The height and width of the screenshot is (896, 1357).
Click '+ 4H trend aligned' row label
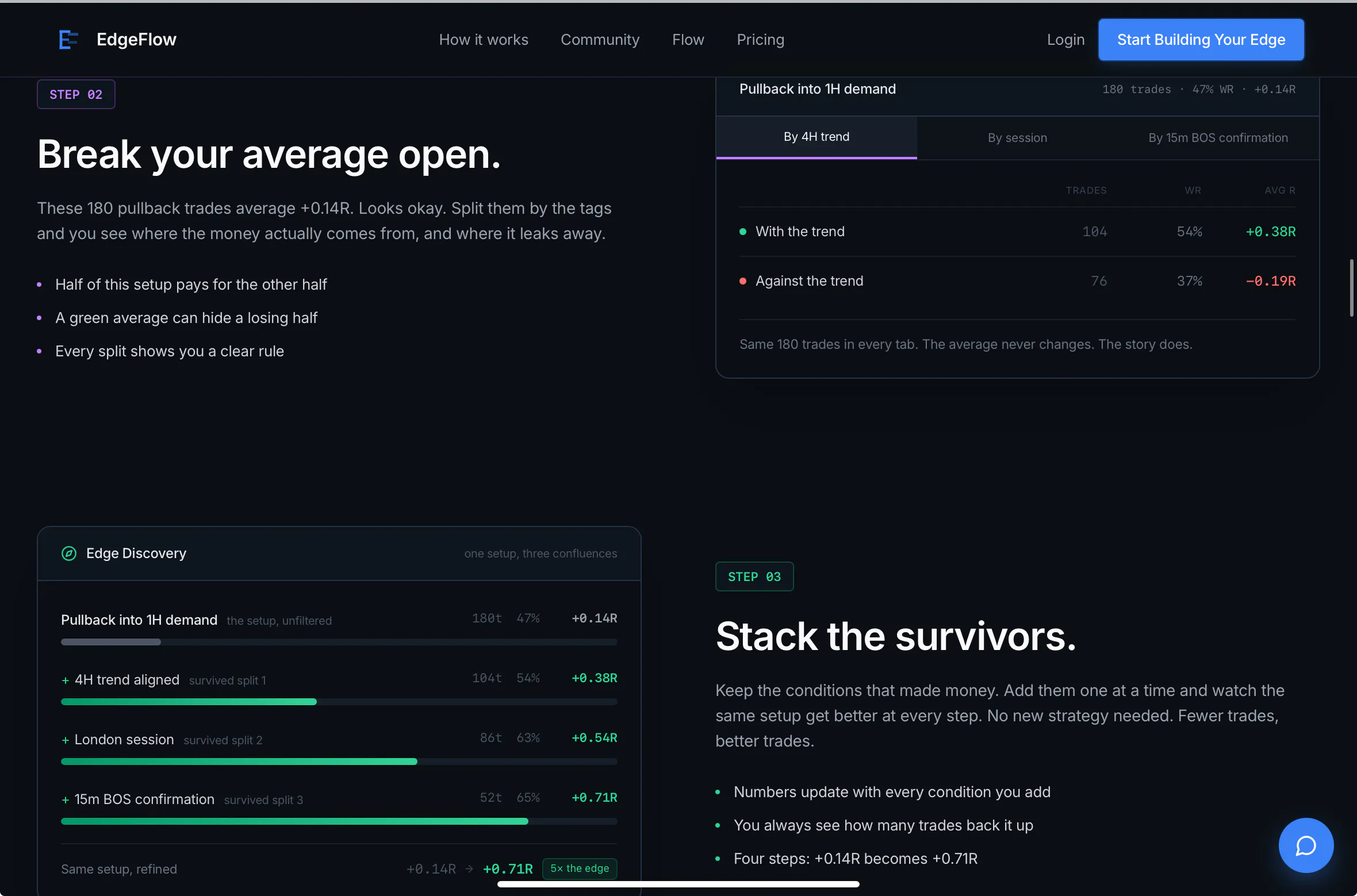[121, 680]
